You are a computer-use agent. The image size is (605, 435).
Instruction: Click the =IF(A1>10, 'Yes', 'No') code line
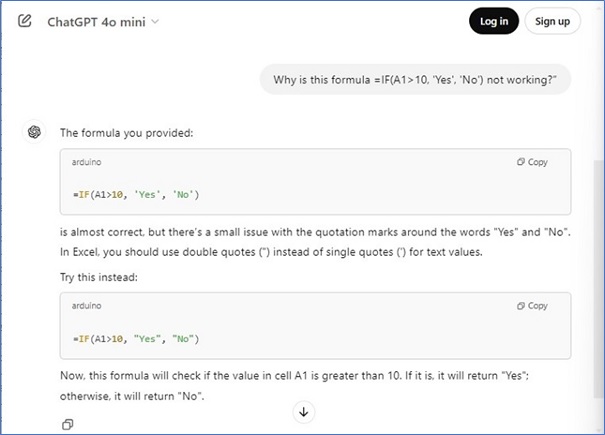coord(142,194)
